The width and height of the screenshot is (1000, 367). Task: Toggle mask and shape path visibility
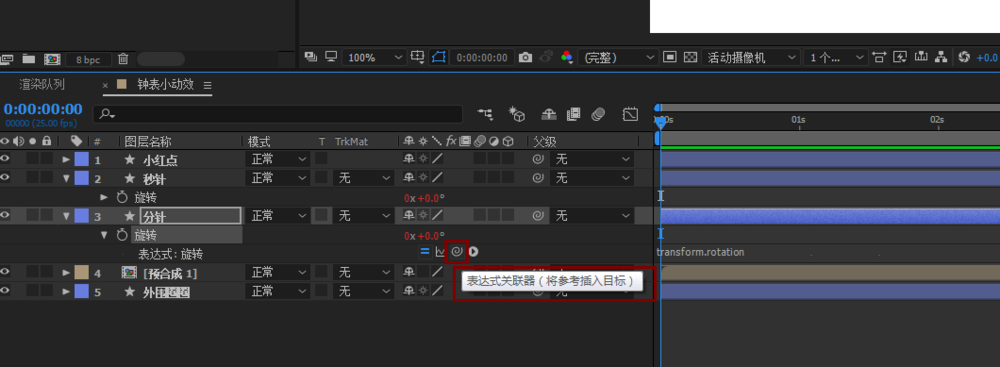coord(438,57)
